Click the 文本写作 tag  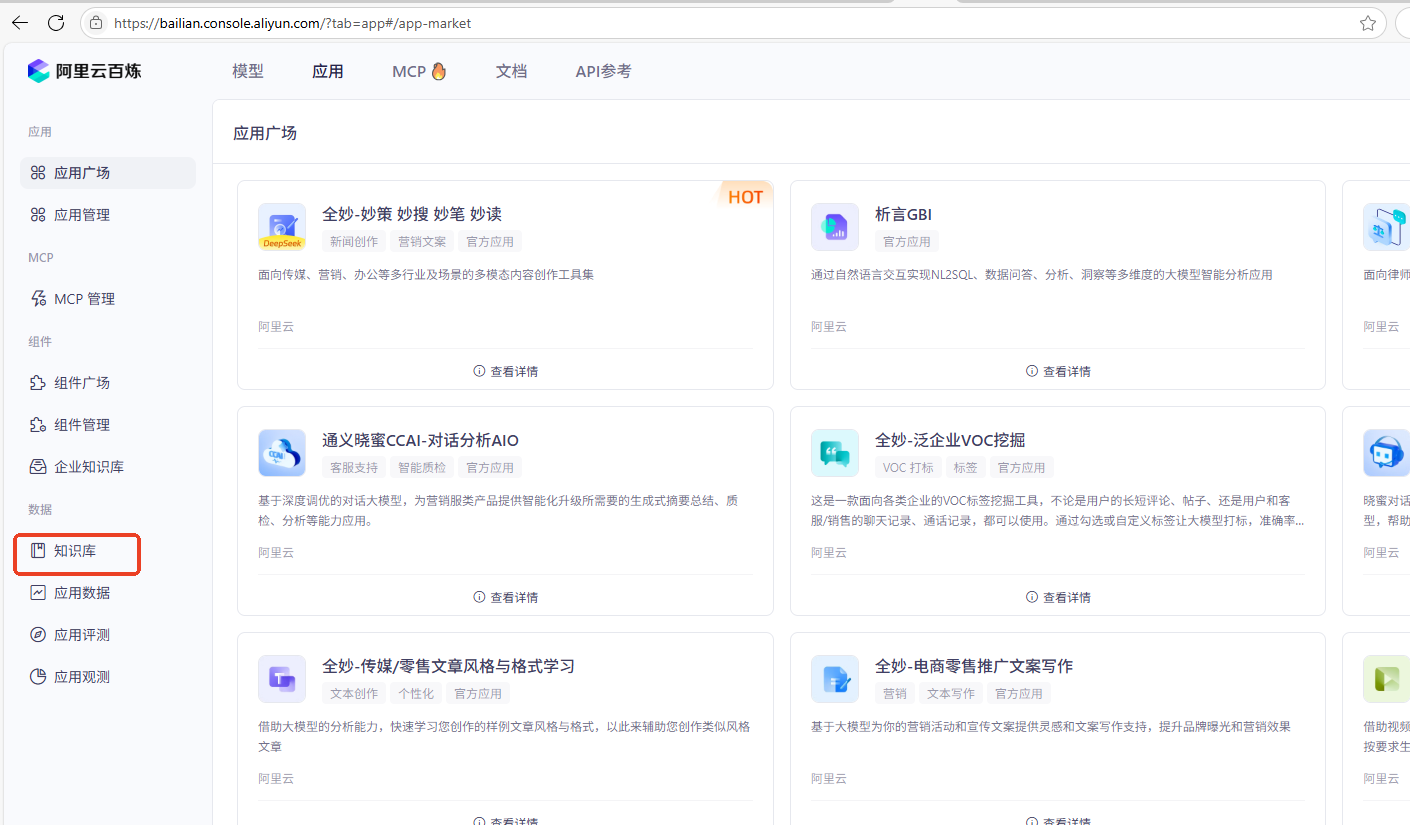point(951,693)
